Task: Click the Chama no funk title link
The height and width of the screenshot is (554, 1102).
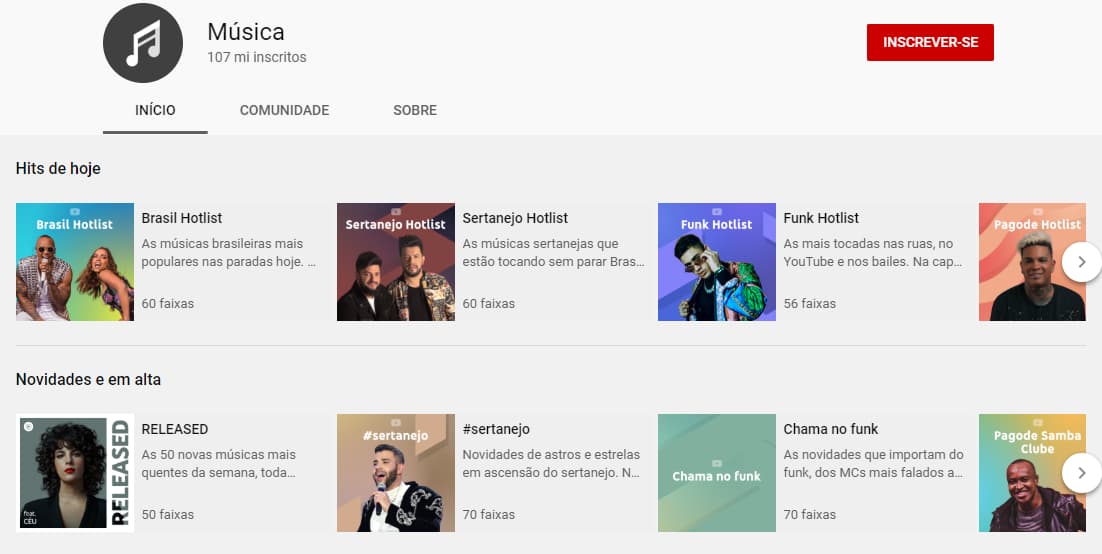Action: [831, 429]
